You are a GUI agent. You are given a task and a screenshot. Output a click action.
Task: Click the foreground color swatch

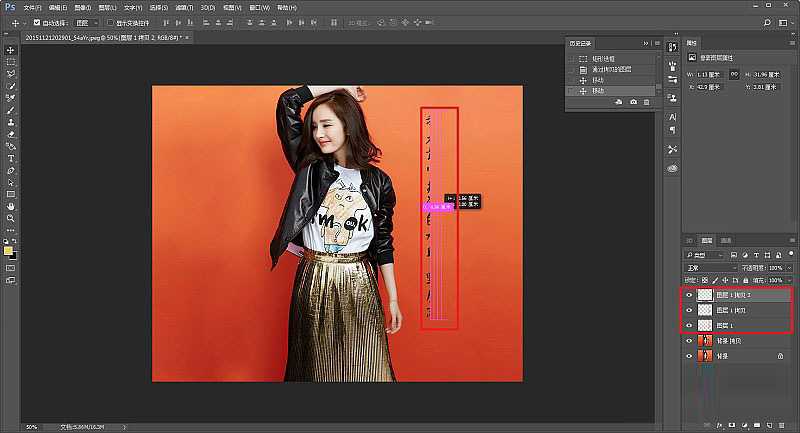8,250
